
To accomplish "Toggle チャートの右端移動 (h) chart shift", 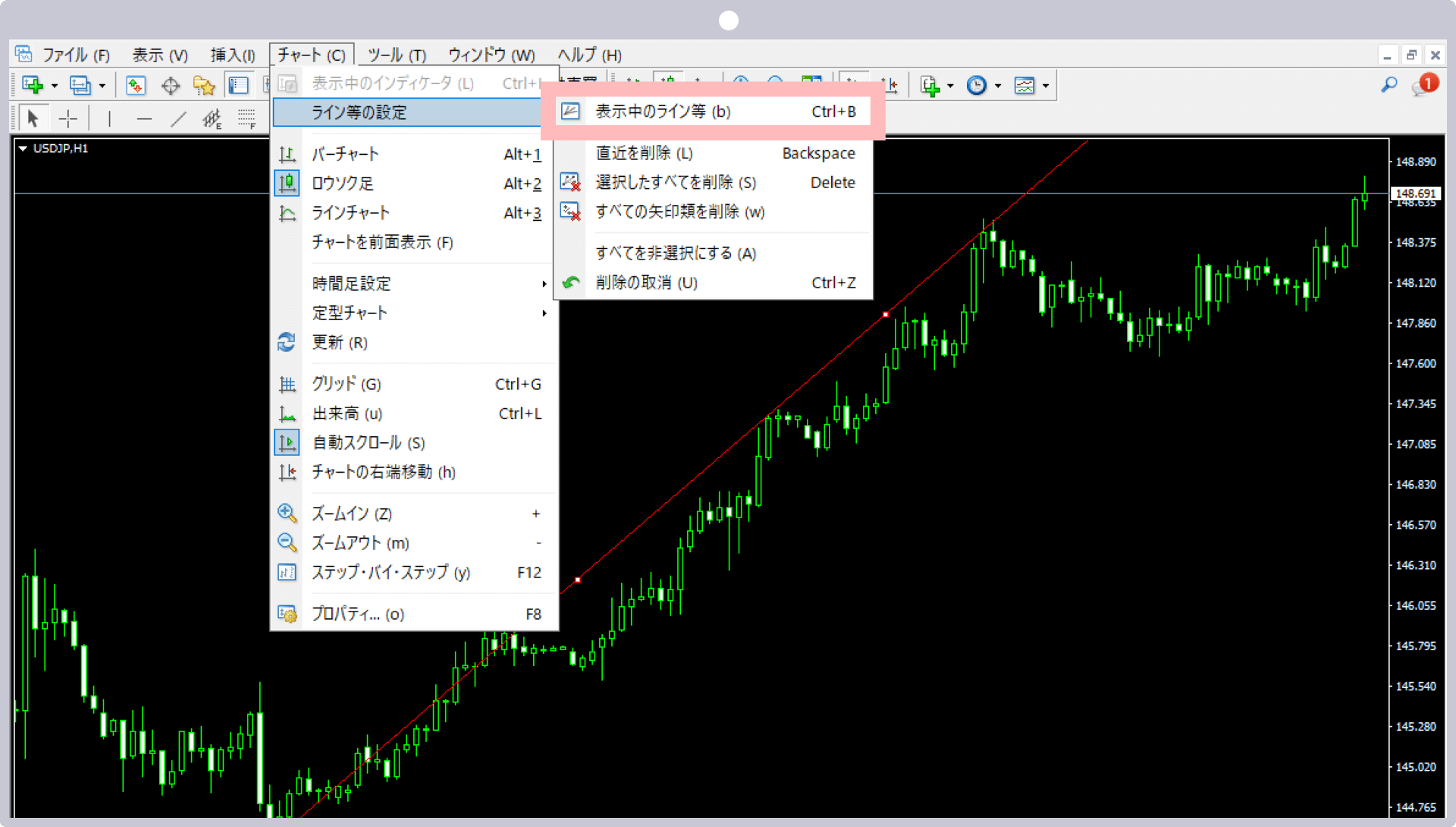I will click(x=414, y=472).
